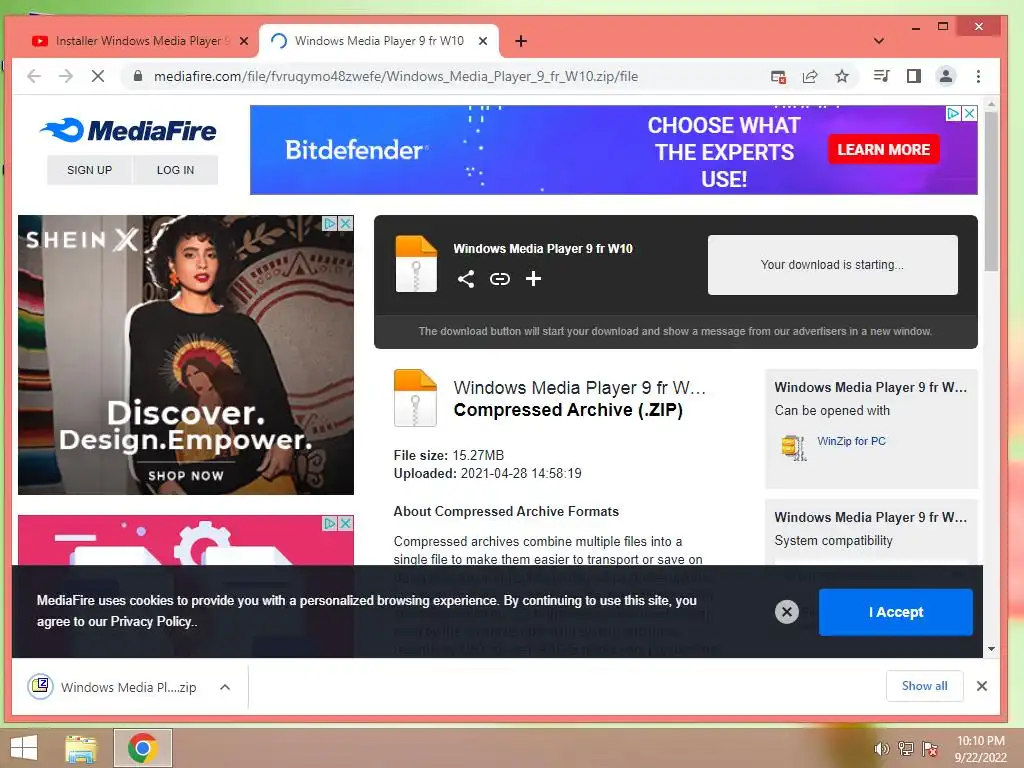
Task: Click the taskbar clock showing 10:10 PM
Action: pyautogui.click(x=980, y=748)
